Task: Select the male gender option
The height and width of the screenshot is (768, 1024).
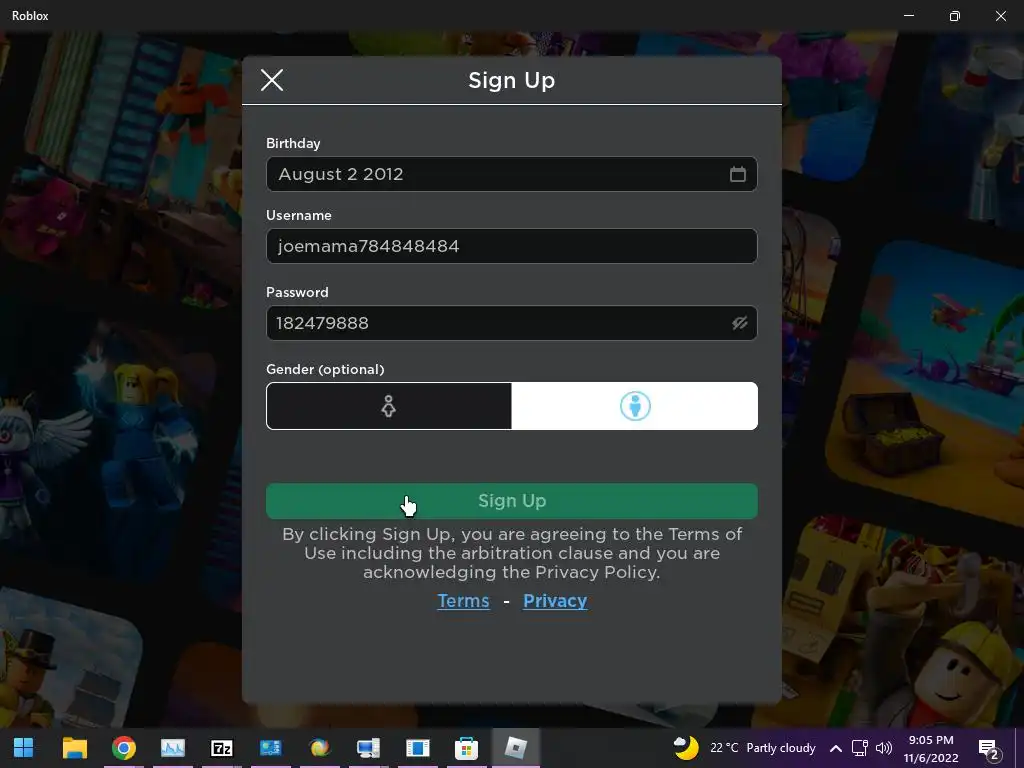Action: click(x=635, y=406)
